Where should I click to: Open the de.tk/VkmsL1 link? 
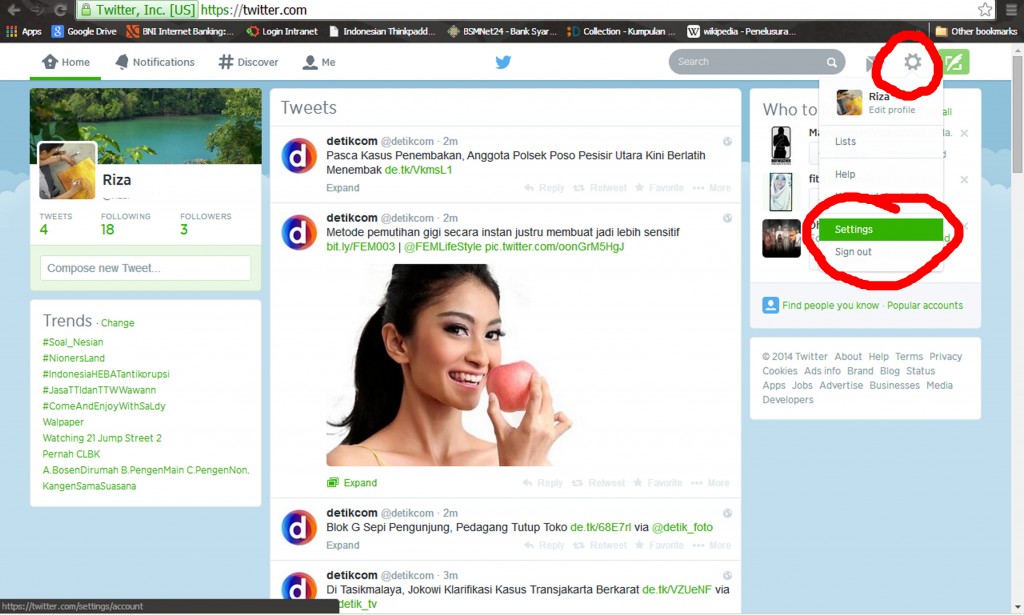418,170
